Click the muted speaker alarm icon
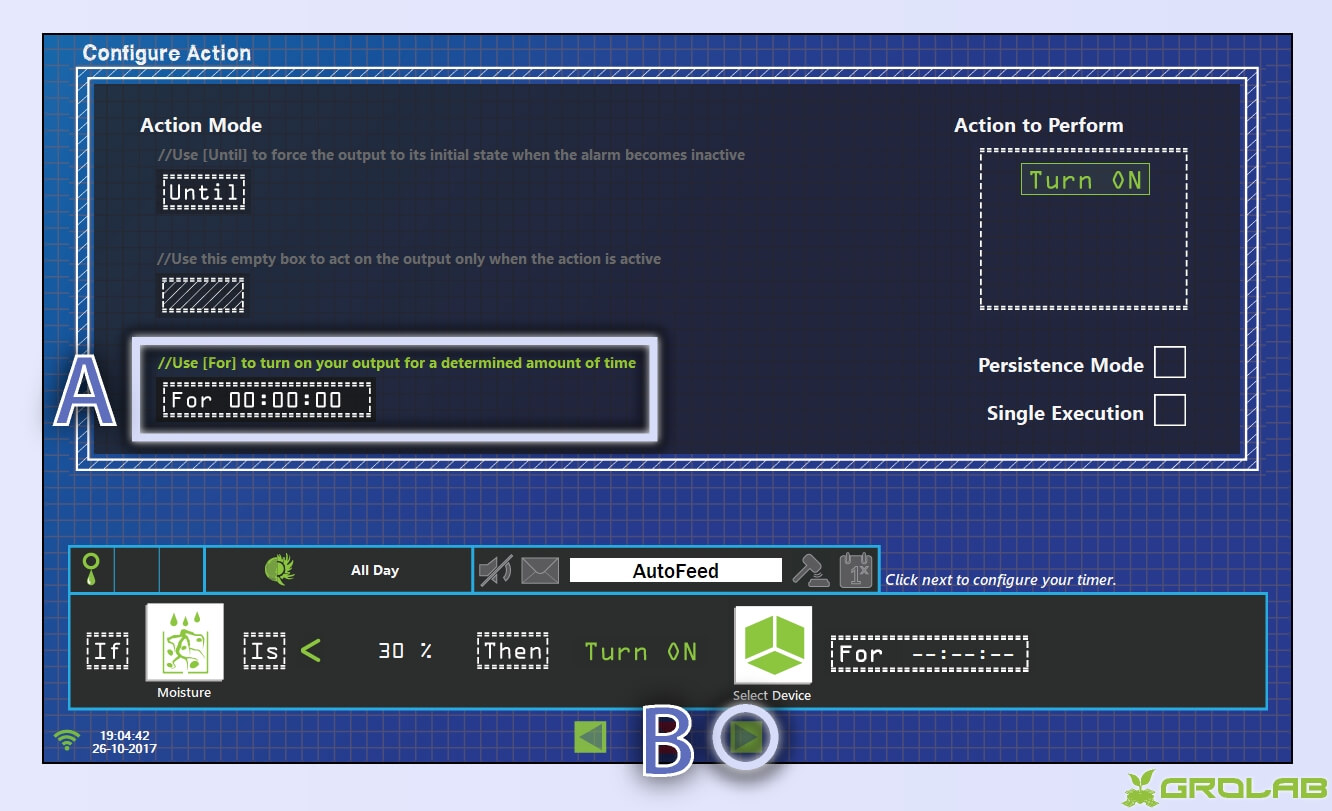The width and height of the screenshot is (1332, 811). tap(495, 571)
